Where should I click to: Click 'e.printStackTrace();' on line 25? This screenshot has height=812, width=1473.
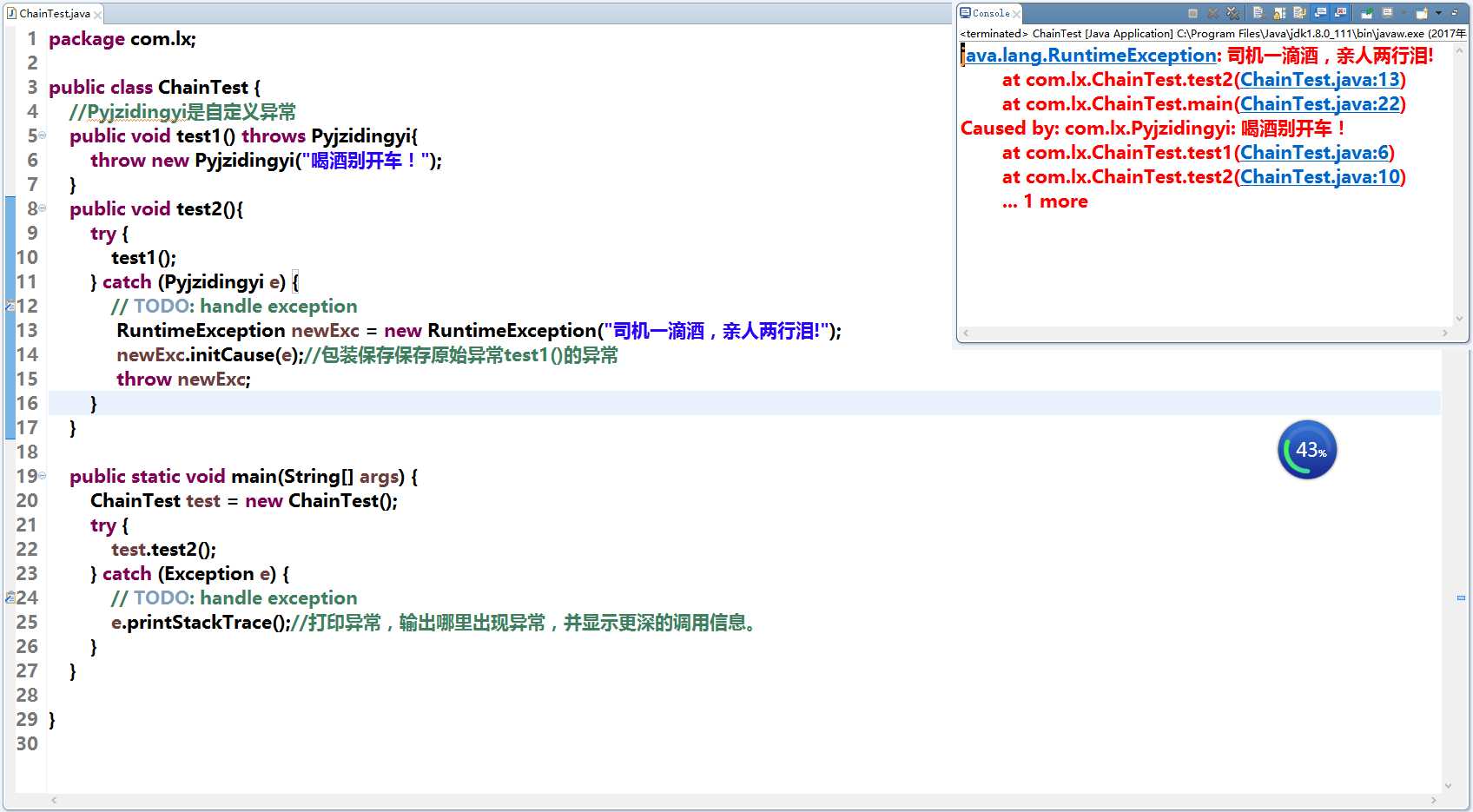click(x=201, y=623)
